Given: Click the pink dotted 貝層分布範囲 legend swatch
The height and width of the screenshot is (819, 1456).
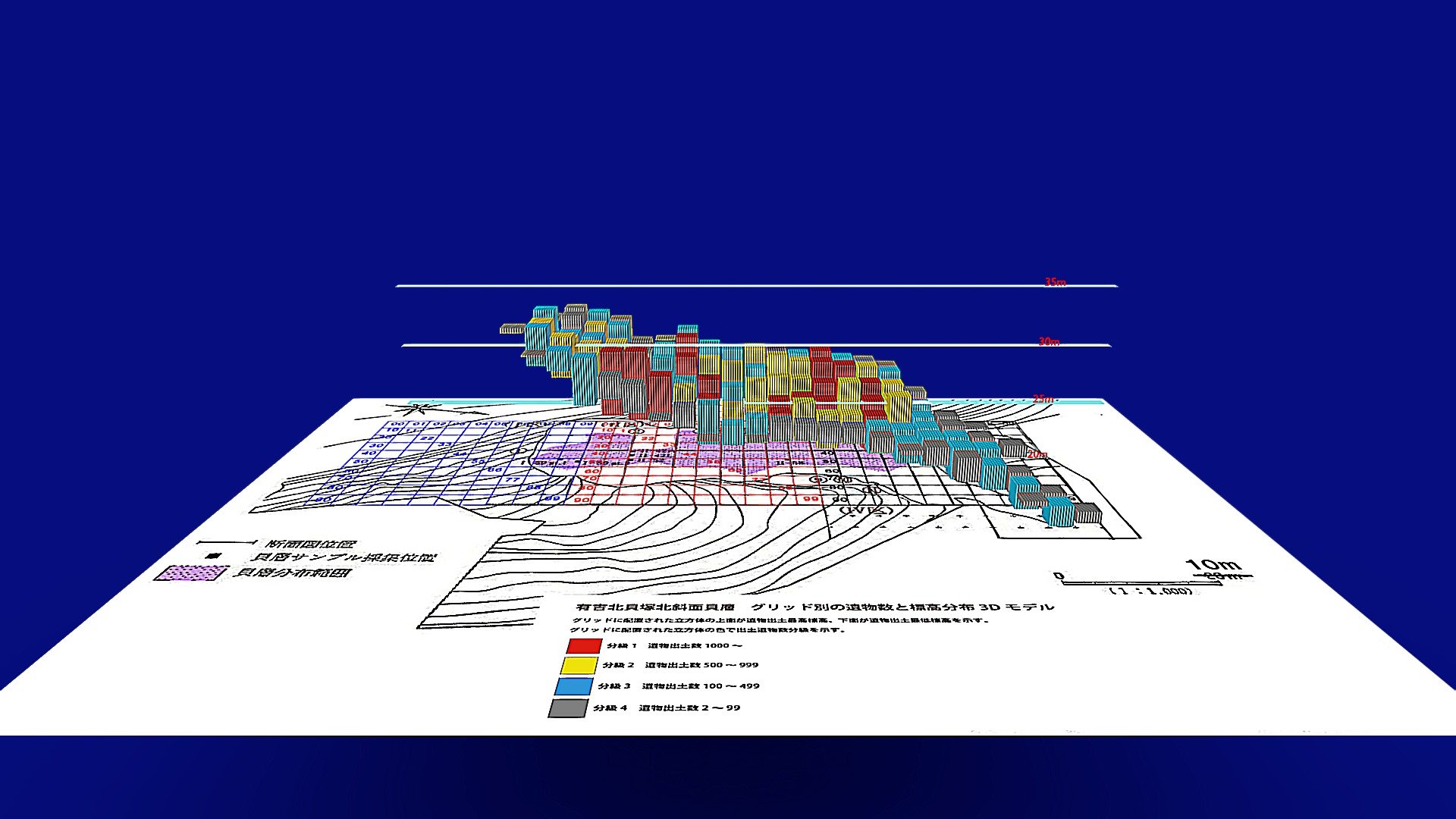Looking at the screenshot, I should click(x=190, y=573).
